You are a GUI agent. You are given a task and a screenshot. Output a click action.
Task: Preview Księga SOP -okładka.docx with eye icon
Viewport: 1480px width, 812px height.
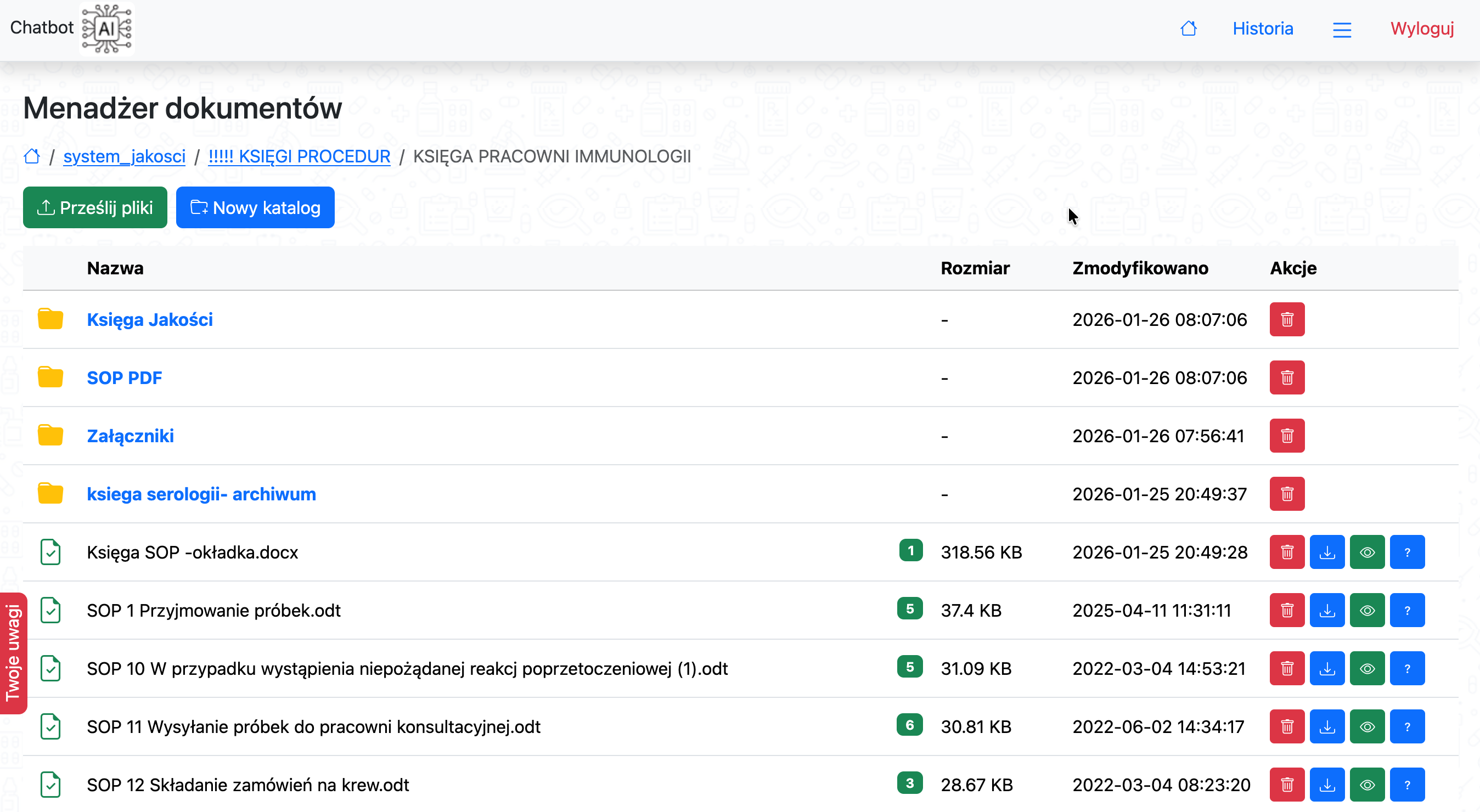[x=1367, y=552]
